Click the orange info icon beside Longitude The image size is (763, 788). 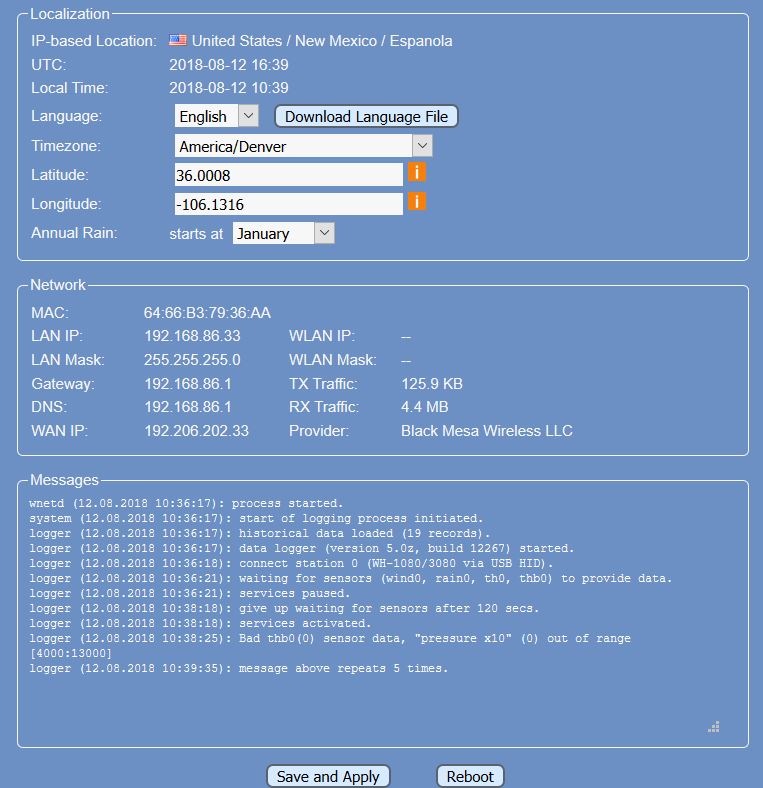tap(417, 202)
